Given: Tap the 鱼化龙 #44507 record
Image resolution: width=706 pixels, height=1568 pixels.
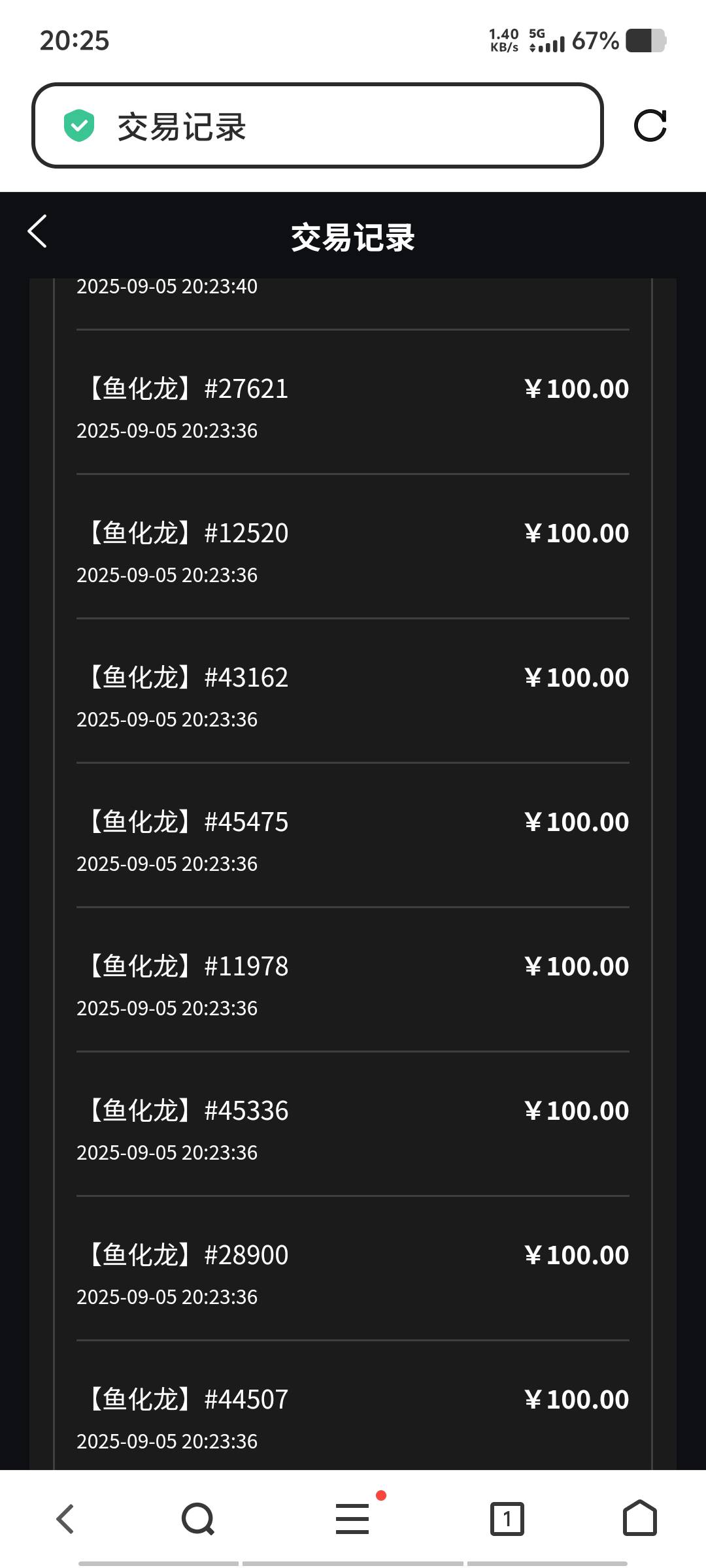Looking at the screenshot, I should 353,1406.
